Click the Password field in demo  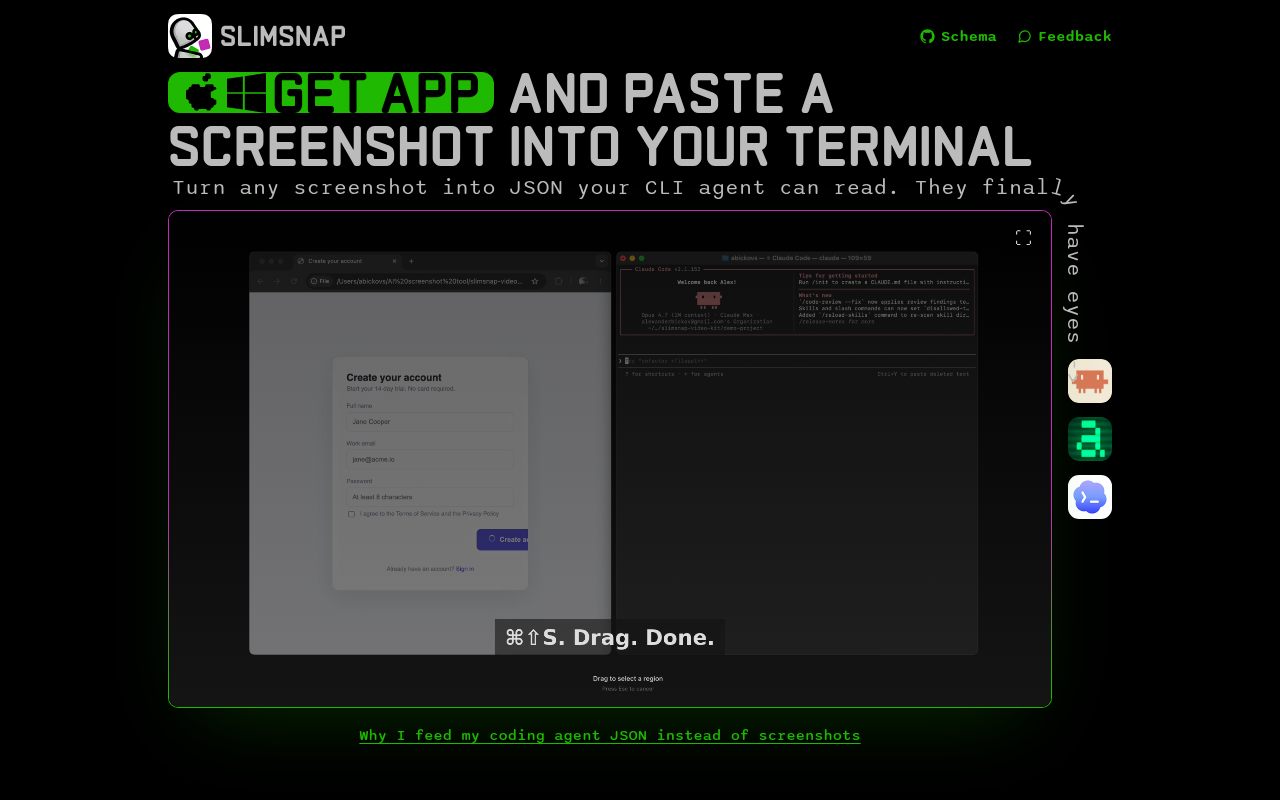click(x=430, y=496)
